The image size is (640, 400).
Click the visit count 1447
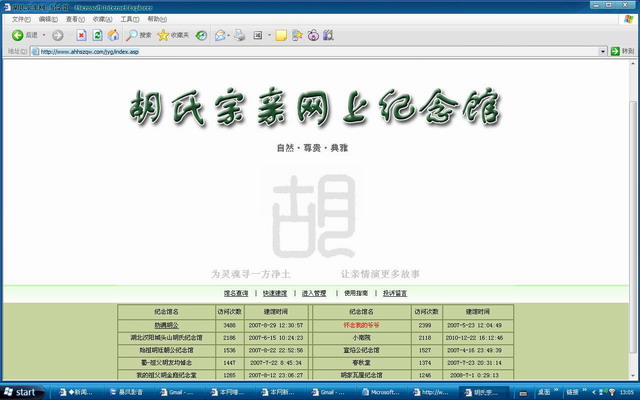229,362
